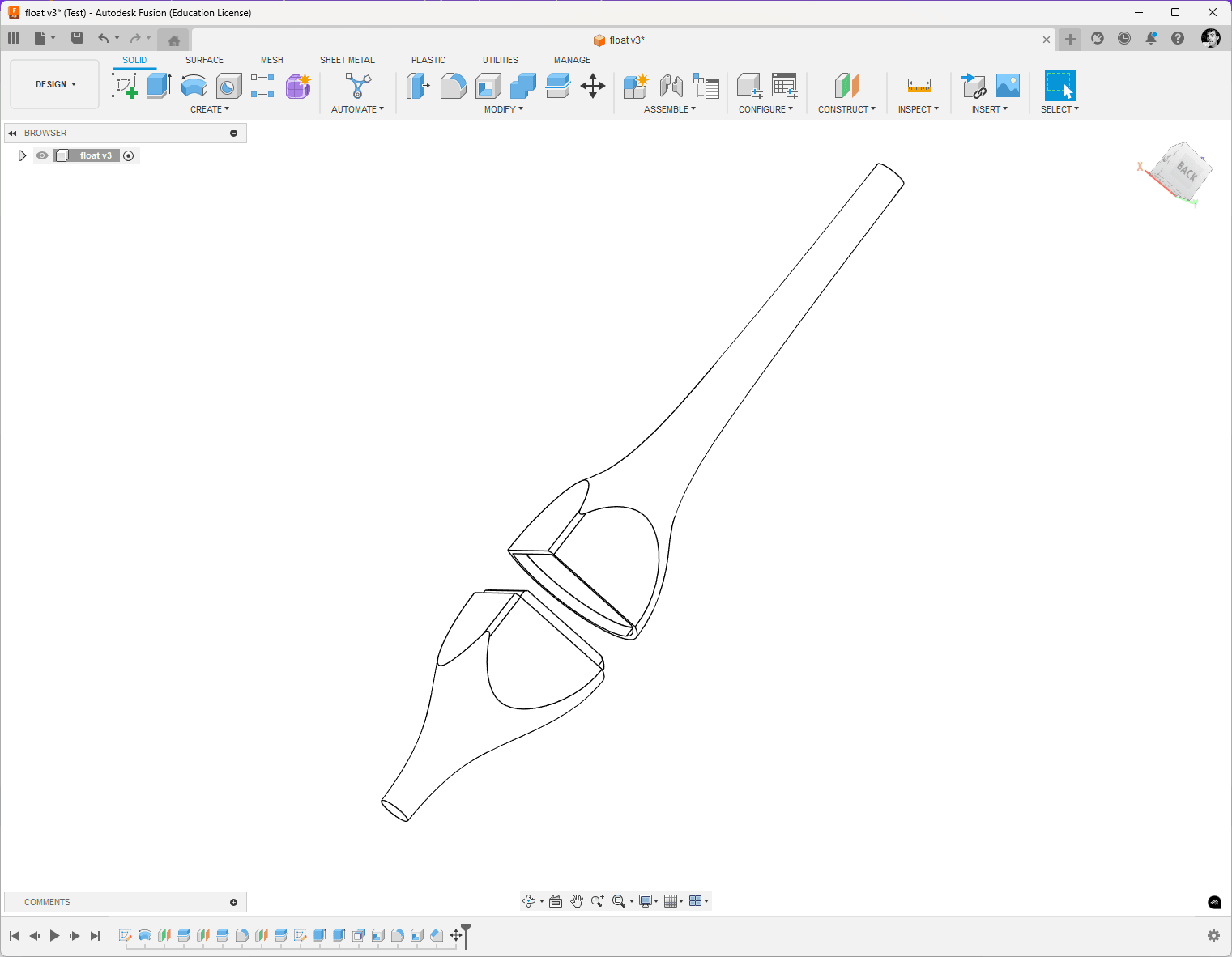Viewport: 1232px width, 957px height.
Task: Hide the Browser using the double-arrow icon
Action: pos(12,133)
